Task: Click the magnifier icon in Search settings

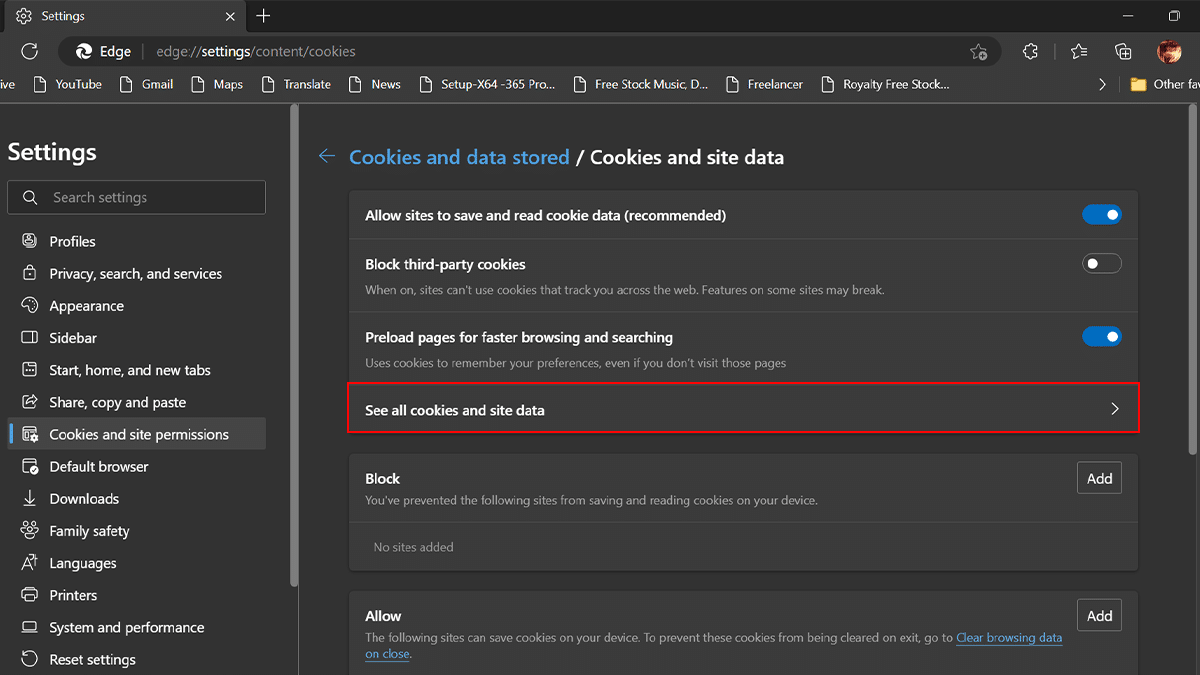Action: click(x=30, y=197)
